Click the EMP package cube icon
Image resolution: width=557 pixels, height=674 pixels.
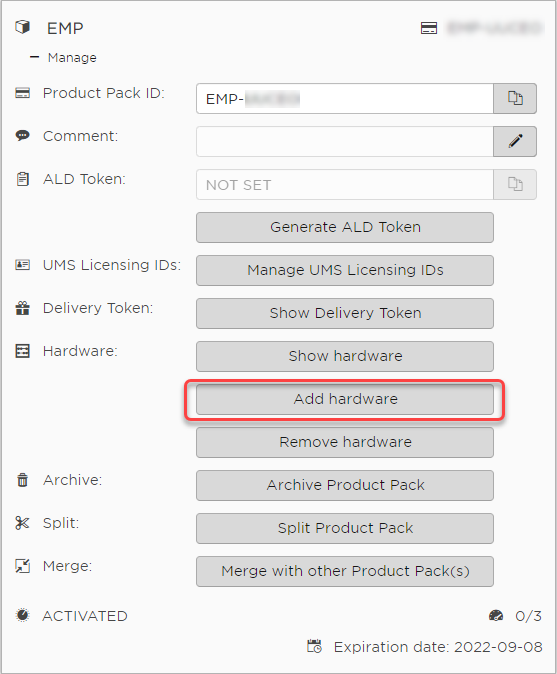pyautogui.click(x=23, y=27)
